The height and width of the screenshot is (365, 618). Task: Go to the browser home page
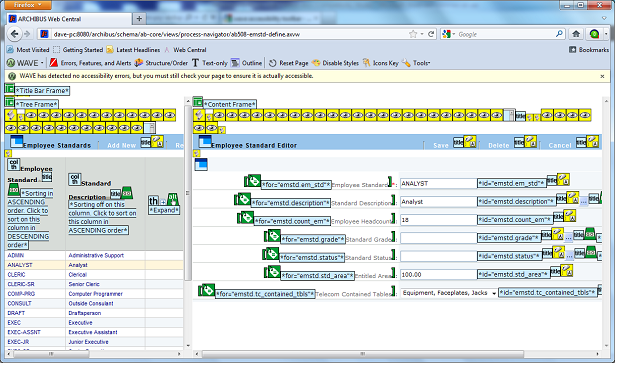(576, 34)
